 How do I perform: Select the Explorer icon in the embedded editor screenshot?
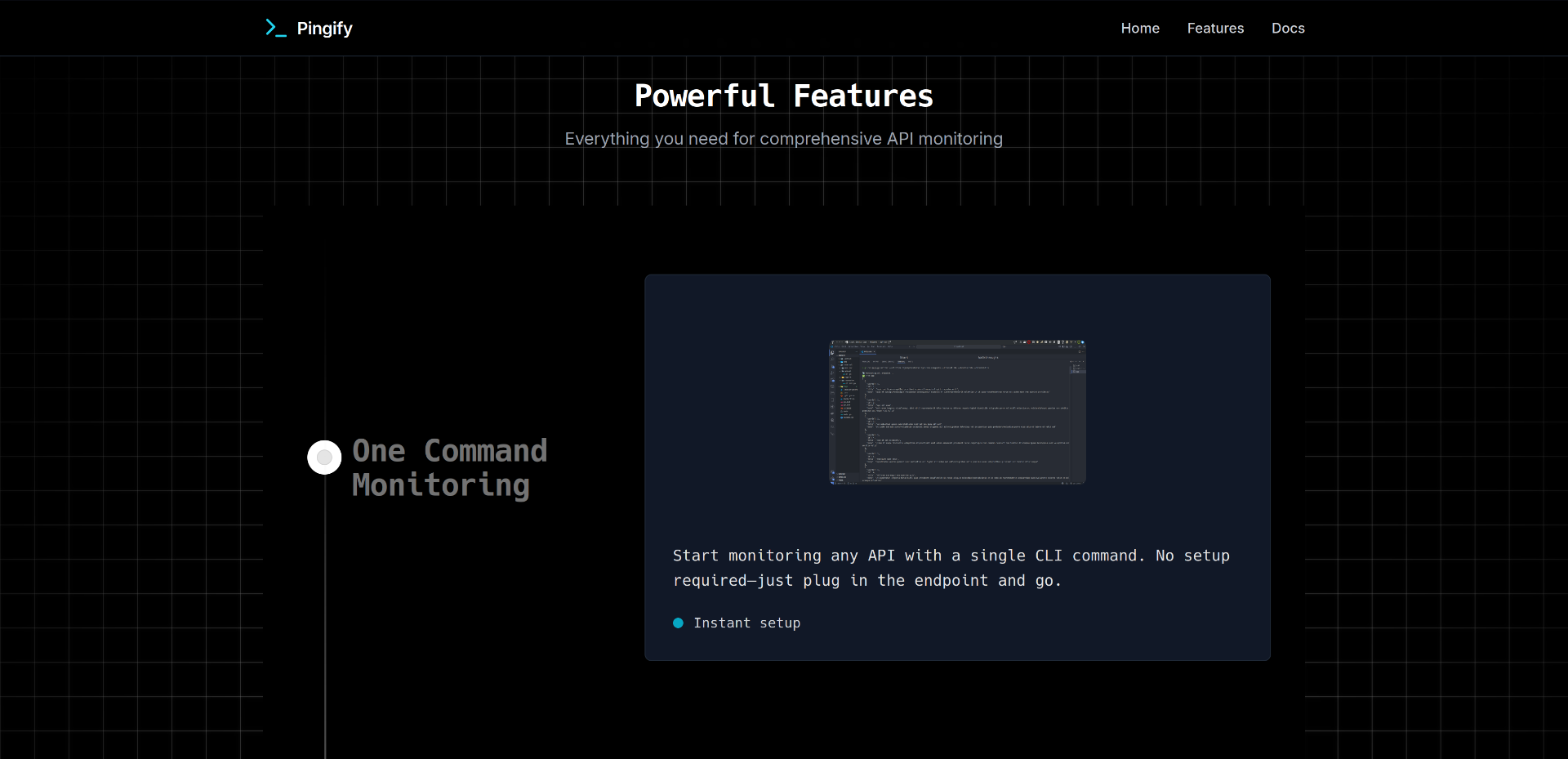(832, 353)
